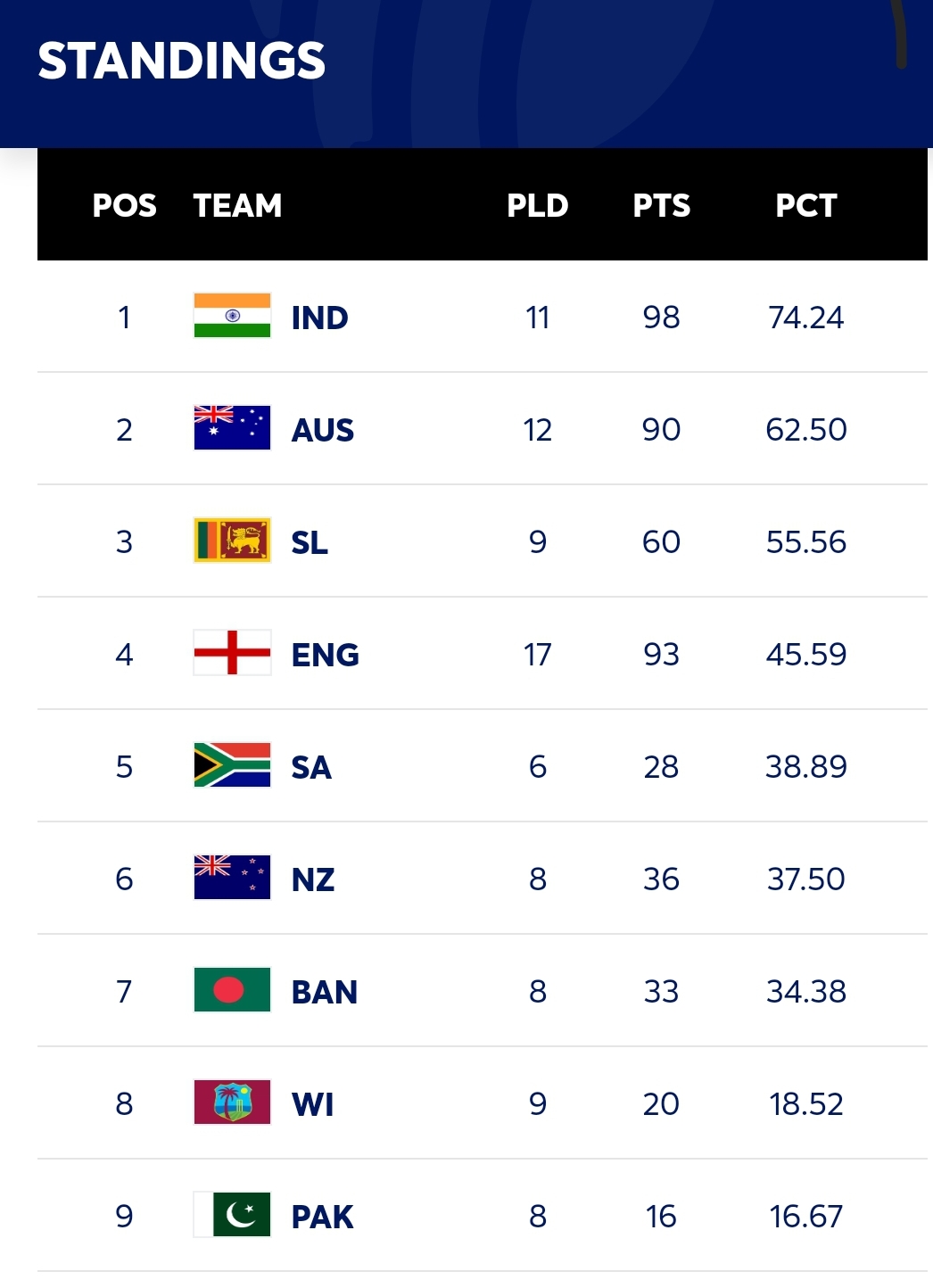Screen dimensions: 933x1288
Task: Click the STANDINGS heading
Action: (181, 61)
